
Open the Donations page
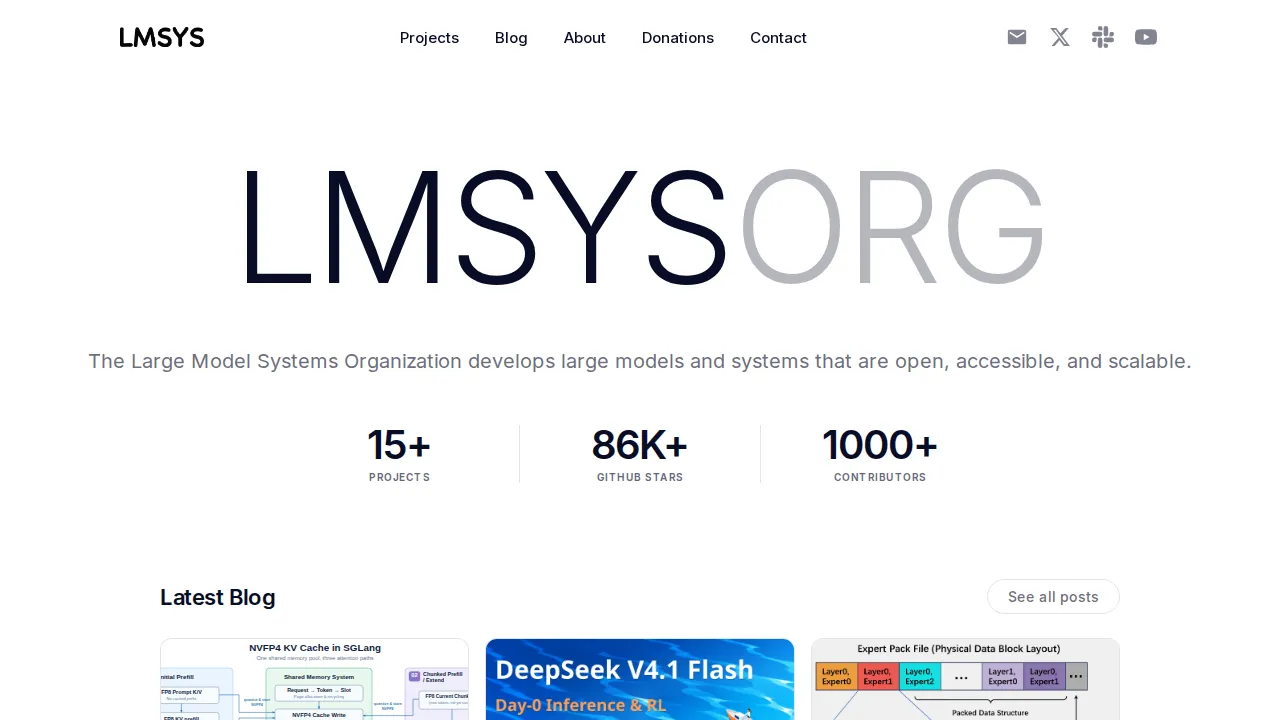[678, 38]
